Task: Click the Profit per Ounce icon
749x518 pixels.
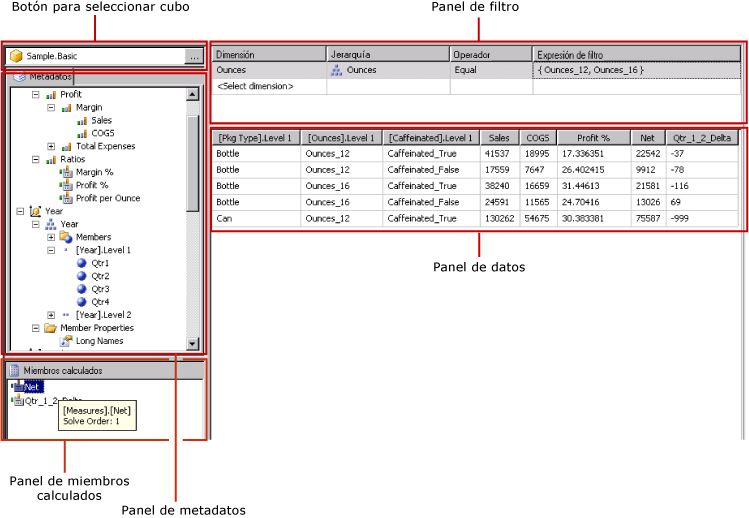Action: click(66, 198)
